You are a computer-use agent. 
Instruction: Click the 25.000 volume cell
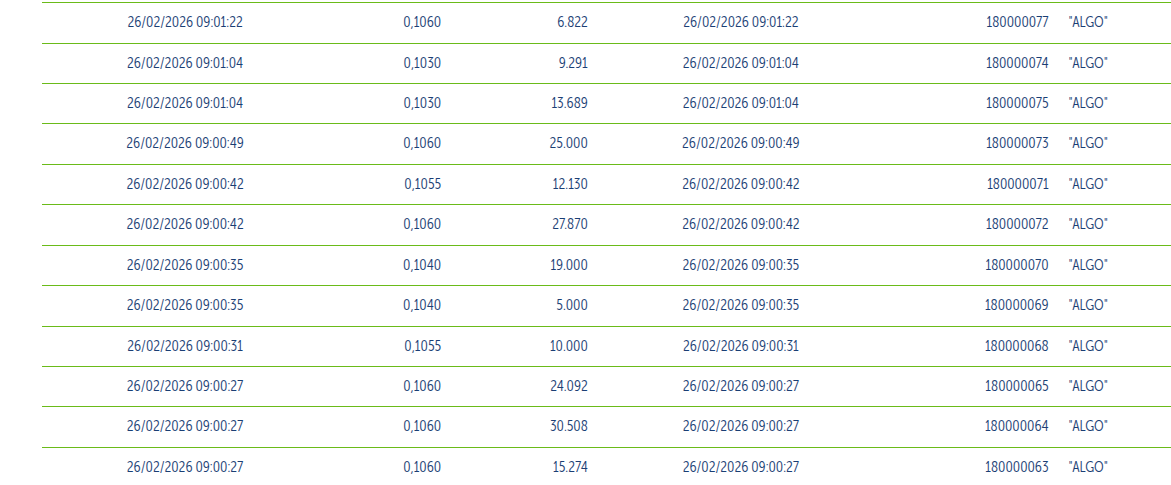[x=568, y=143]
